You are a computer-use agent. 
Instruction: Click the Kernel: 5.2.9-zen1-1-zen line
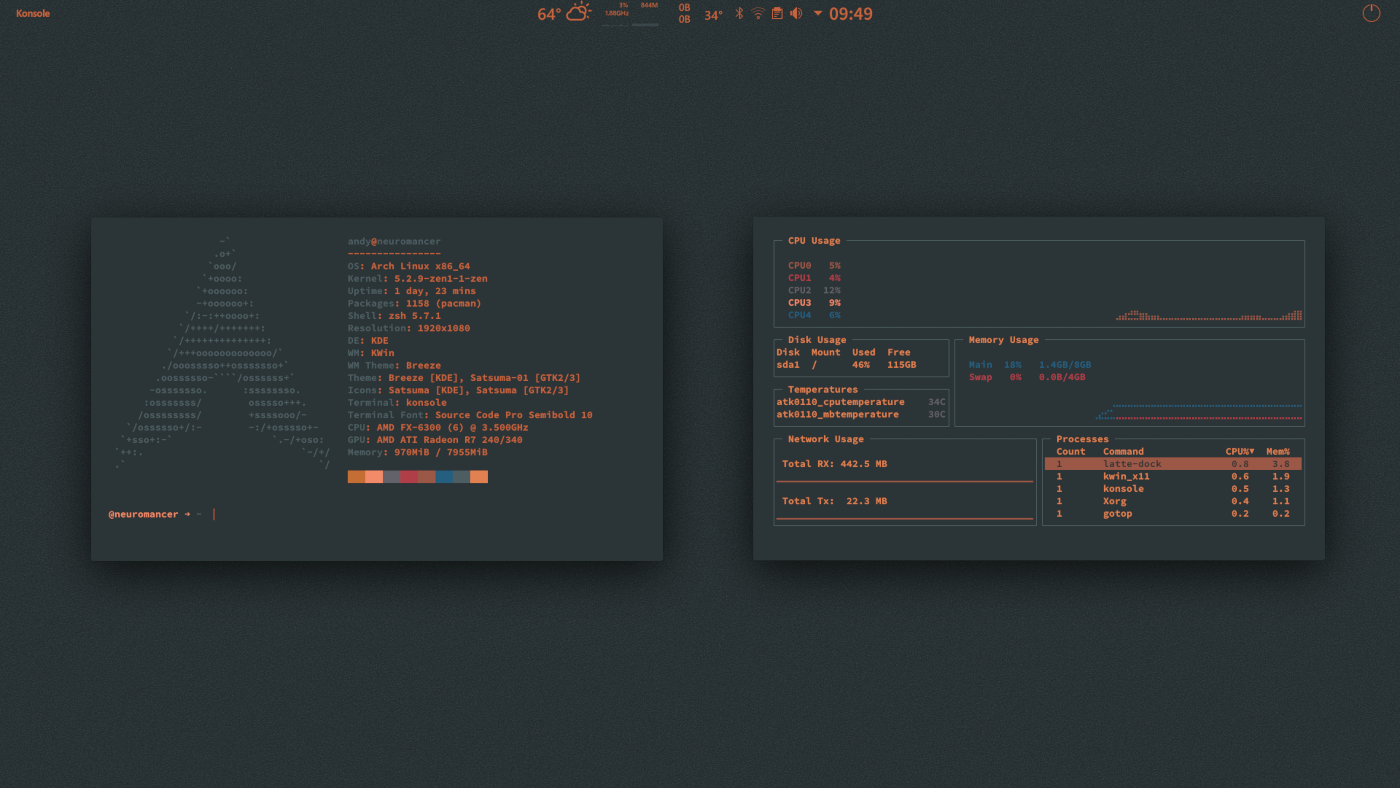click(418, 278)
